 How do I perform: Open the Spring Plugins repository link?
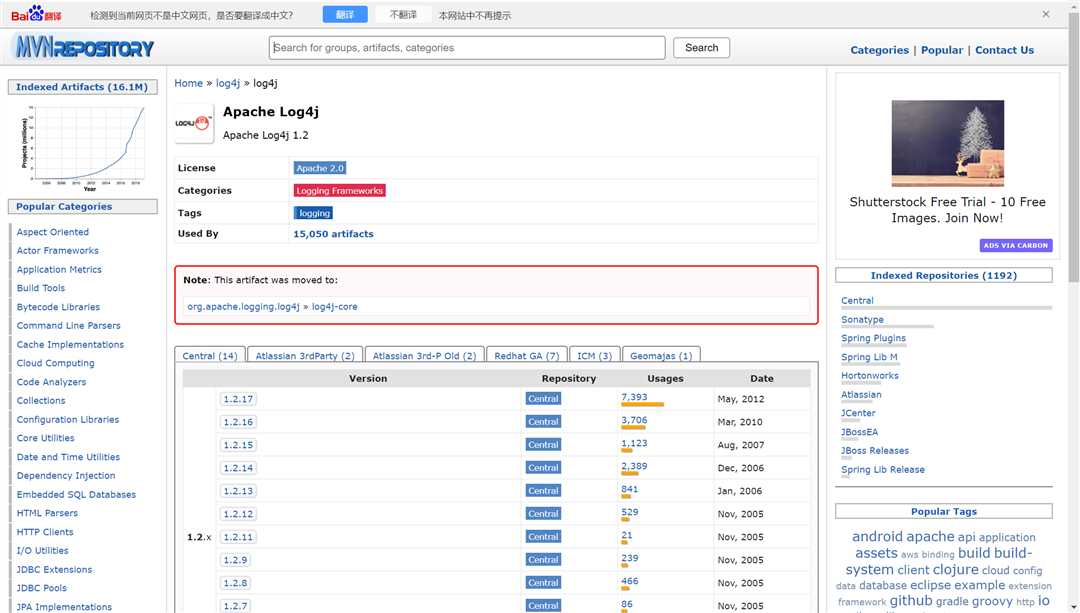(873, 338)
